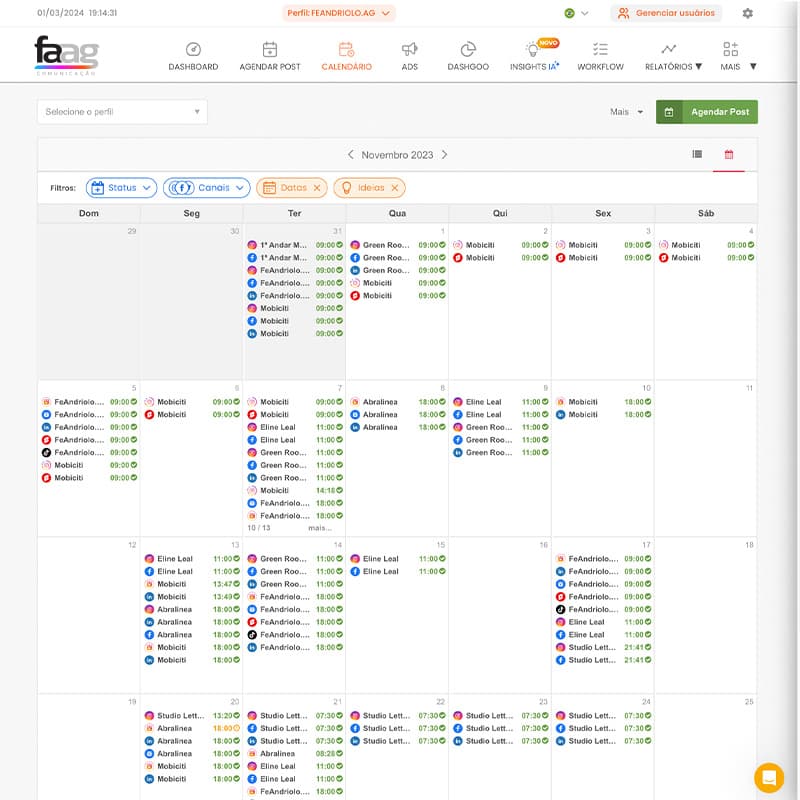Remove the Ideias filter

(394, 188)
